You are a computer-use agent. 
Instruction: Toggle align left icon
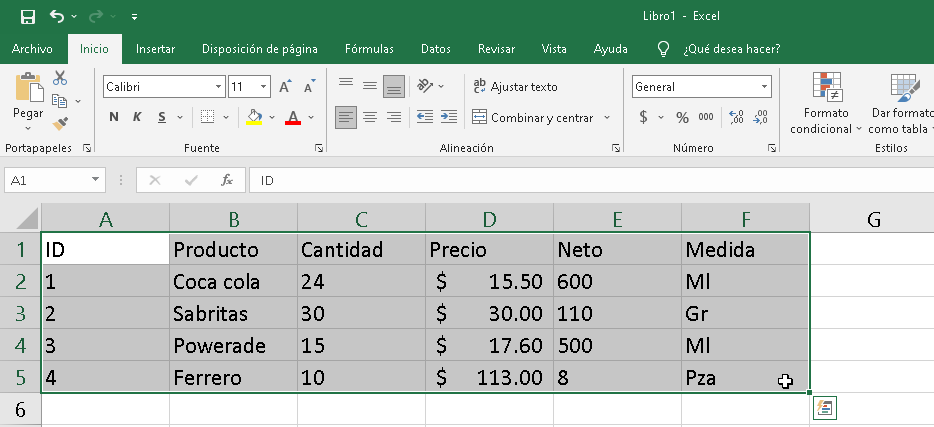pos(346,117)
